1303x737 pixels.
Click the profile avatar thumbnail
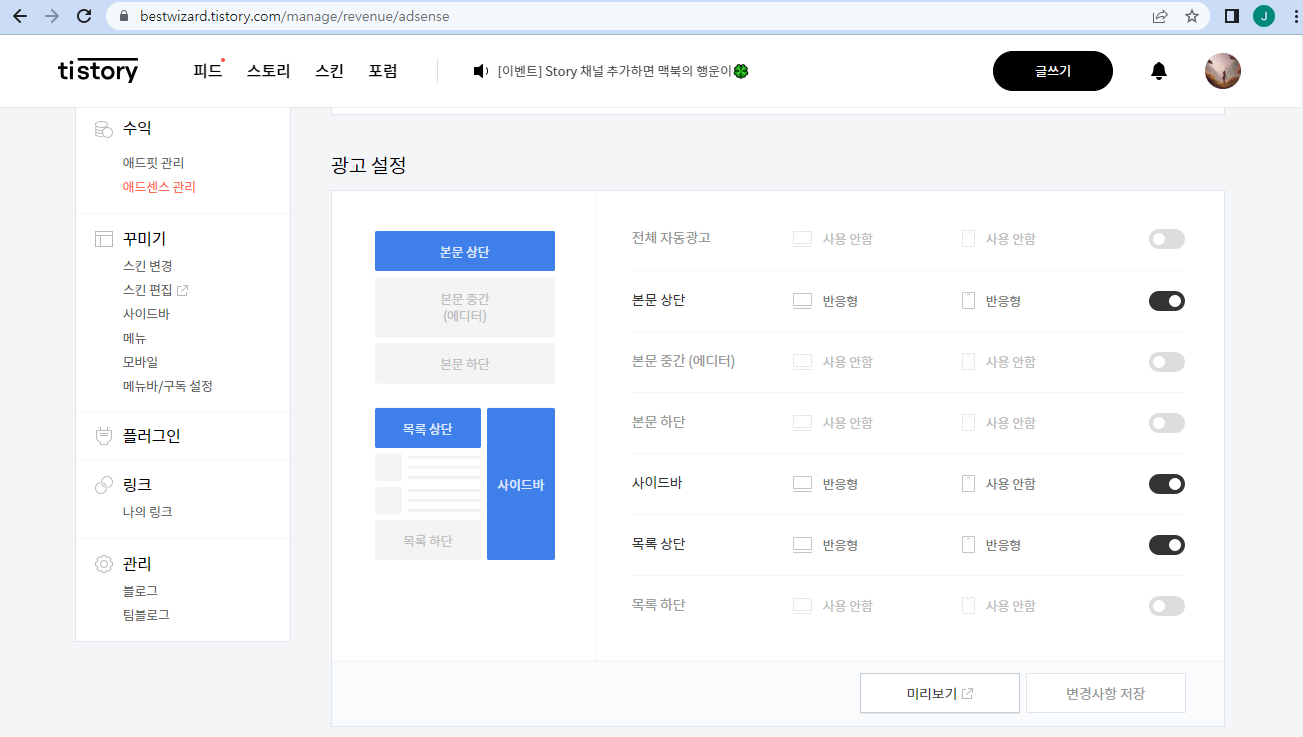tap(1222, 71)
